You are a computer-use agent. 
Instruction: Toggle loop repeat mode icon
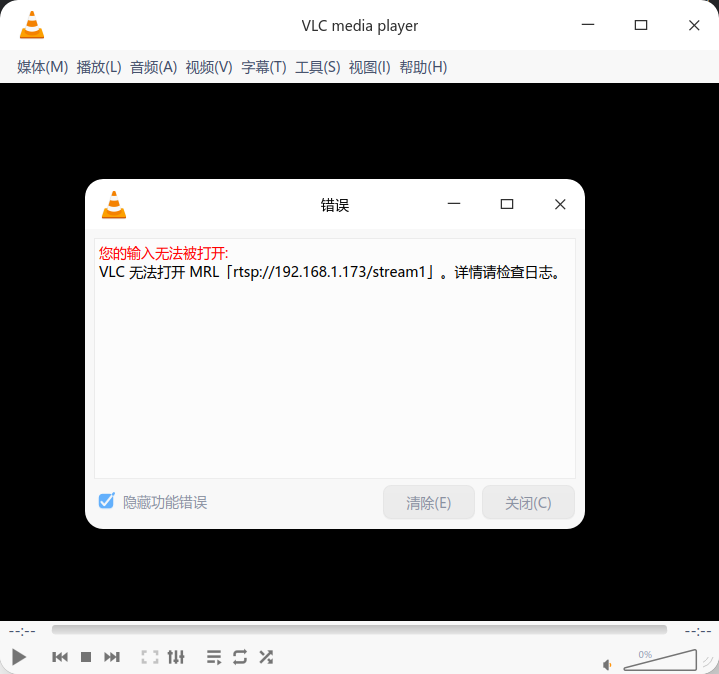click(240, 657)
